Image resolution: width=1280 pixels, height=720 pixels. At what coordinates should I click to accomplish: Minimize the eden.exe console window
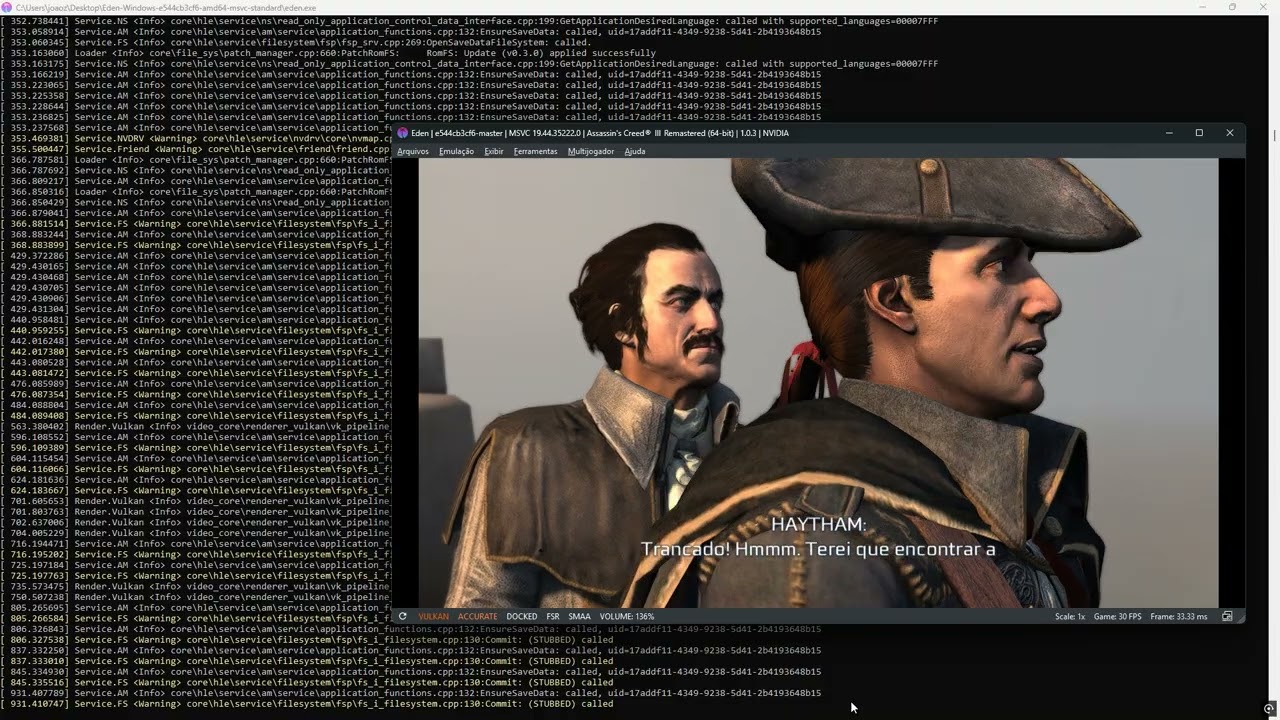[1203, 6]
